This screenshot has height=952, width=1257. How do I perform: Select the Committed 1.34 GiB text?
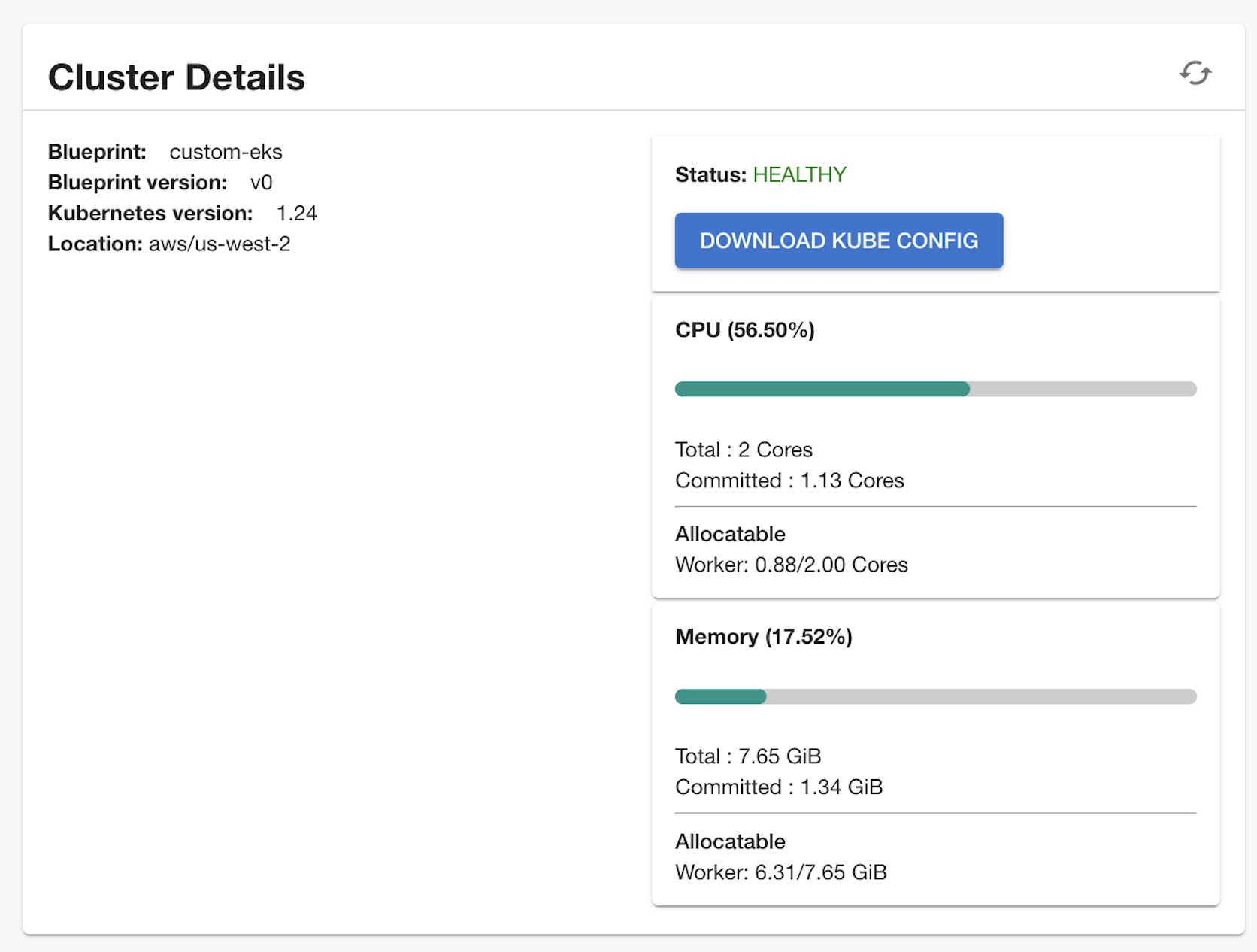779,787
